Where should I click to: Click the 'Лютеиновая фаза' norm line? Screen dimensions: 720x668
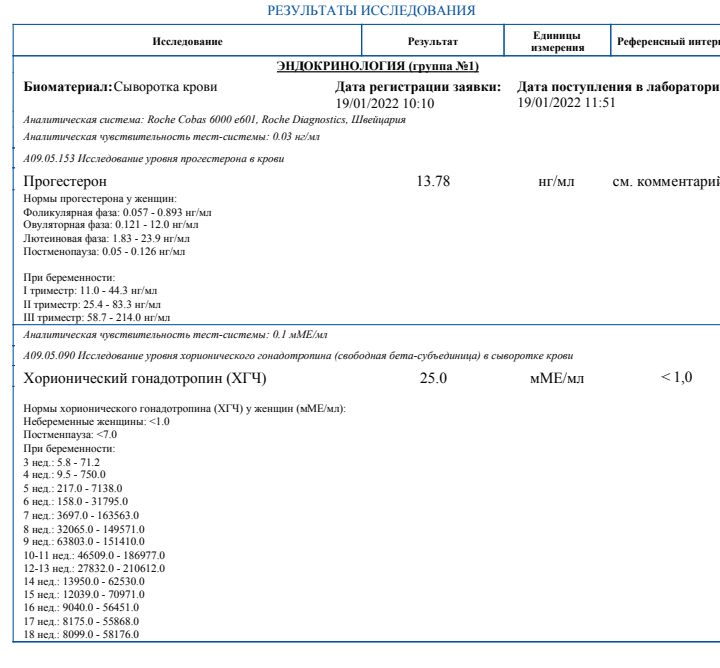(105, 239)
